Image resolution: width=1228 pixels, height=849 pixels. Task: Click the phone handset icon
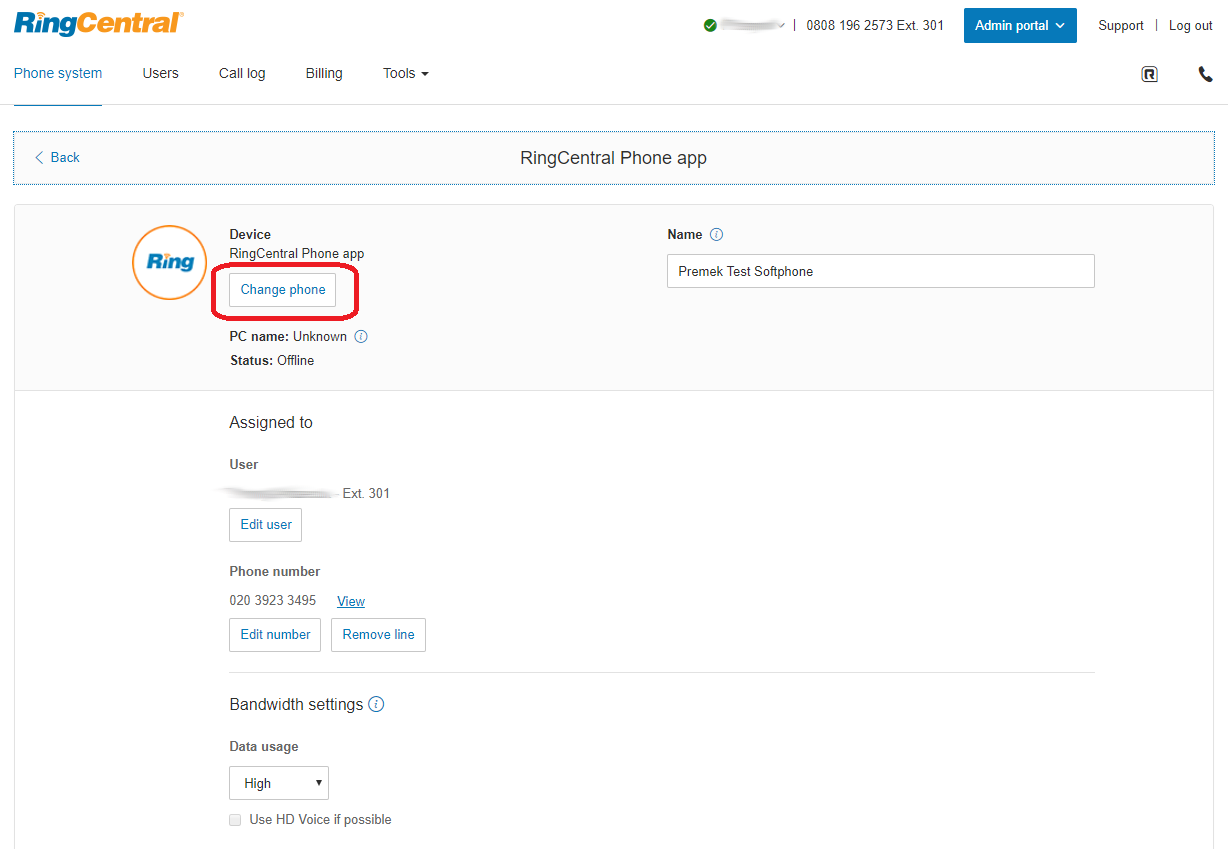click(1205, 74)
